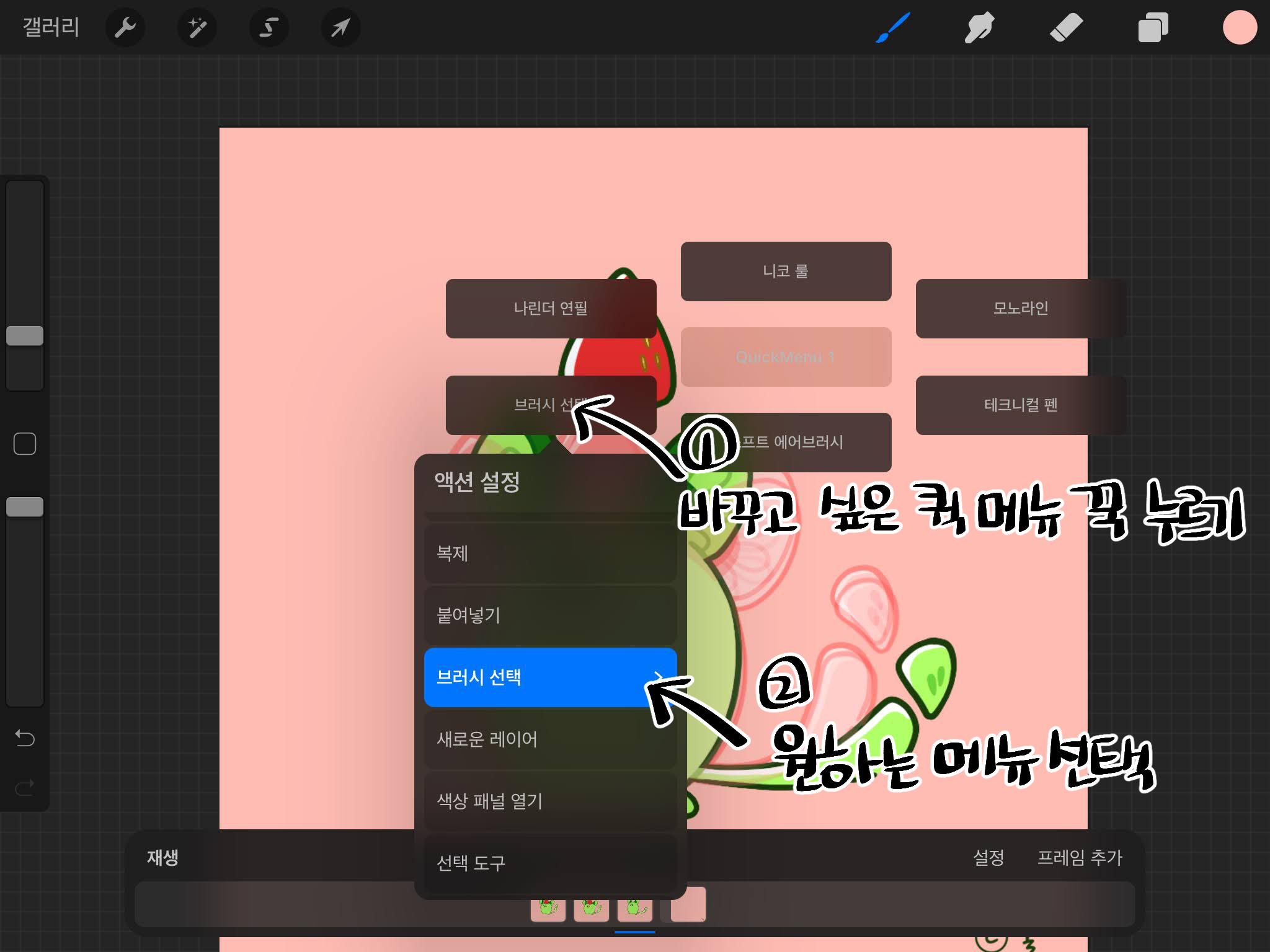The height and width of the screenshot is (952, 1270).
Task: Adjust the brush size slider handle
Action: [x=25, y=336]
